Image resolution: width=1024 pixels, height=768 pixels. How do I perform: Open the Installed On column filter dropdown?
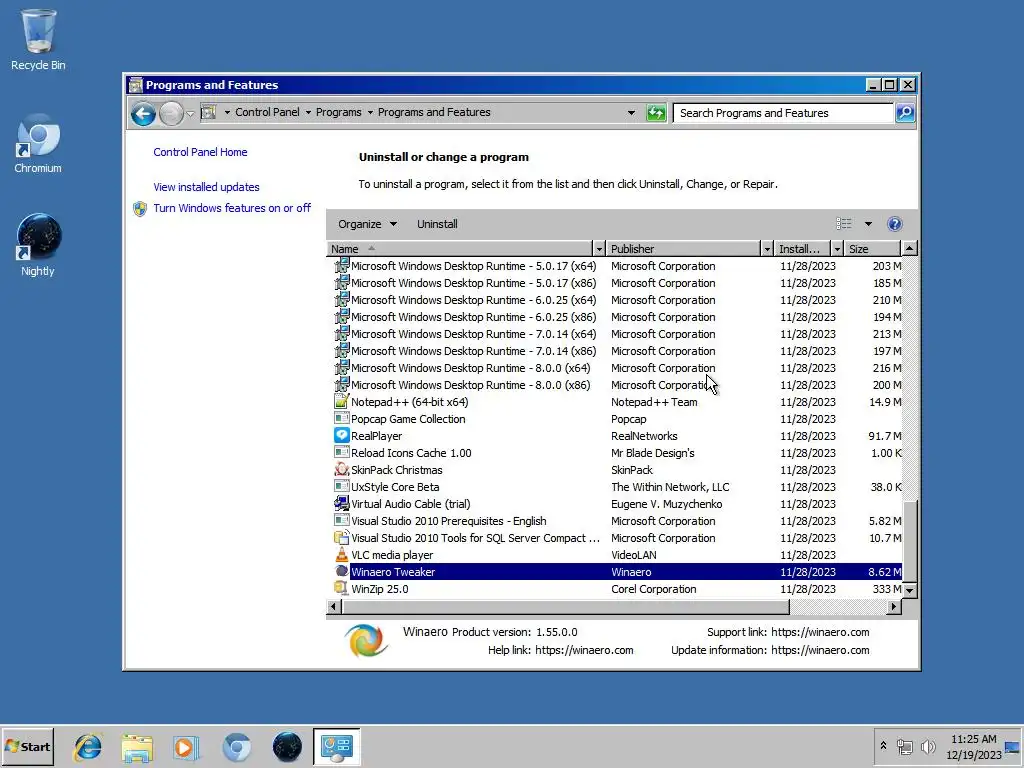(837, 249)
